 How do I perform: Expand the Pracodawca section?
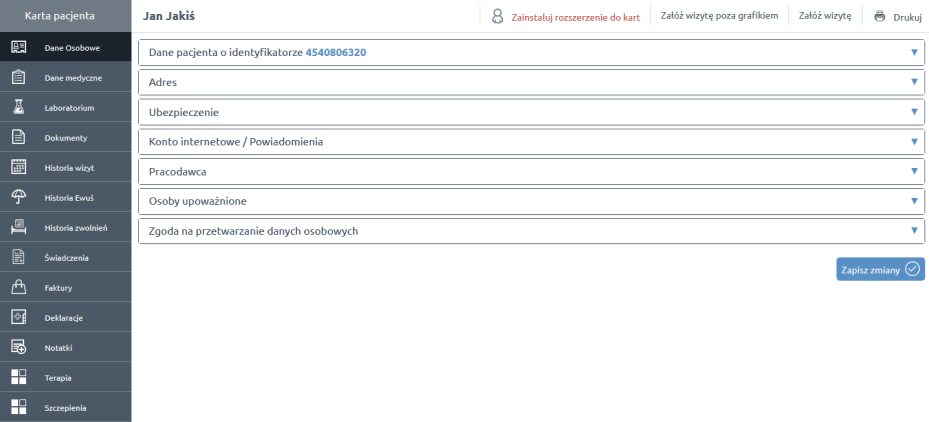point(914,172)
